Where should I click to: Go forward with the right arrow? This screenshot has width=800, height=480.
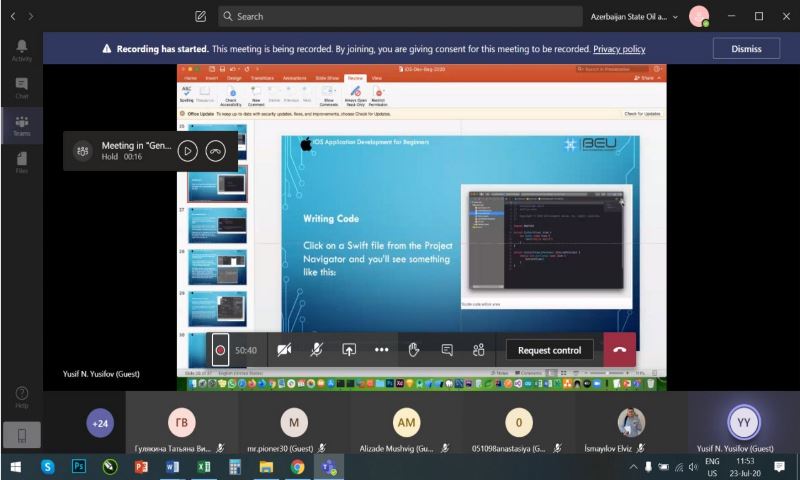coord(31,16)
